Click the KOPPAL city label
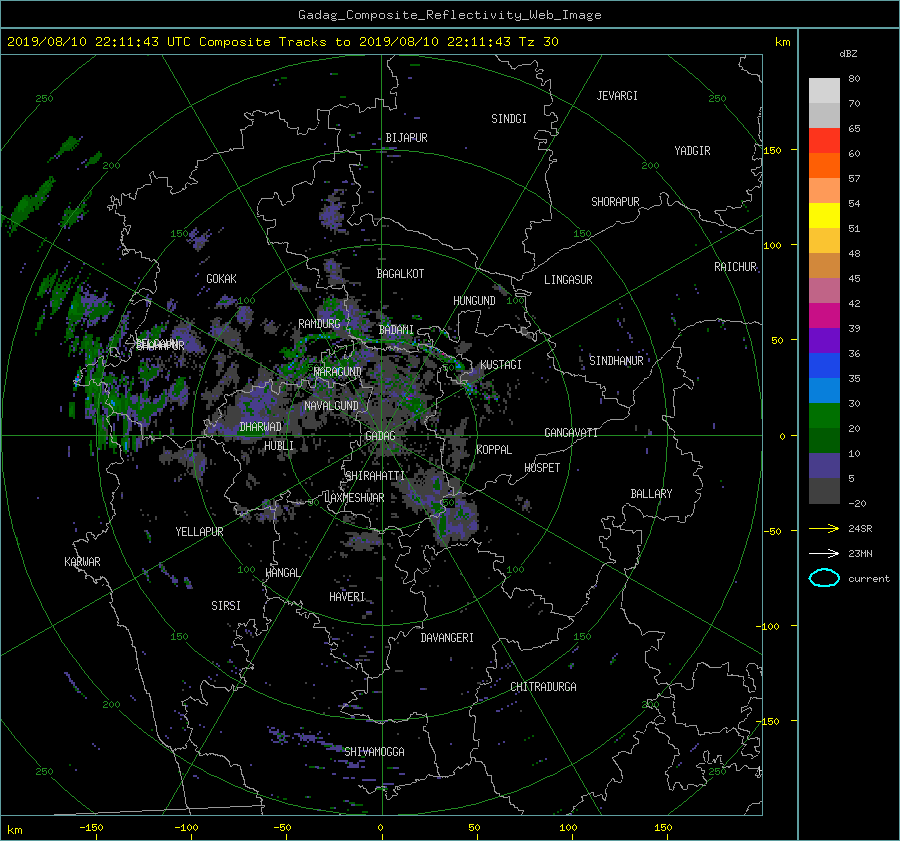Screen dimensions: 900x841 (494, 449)
